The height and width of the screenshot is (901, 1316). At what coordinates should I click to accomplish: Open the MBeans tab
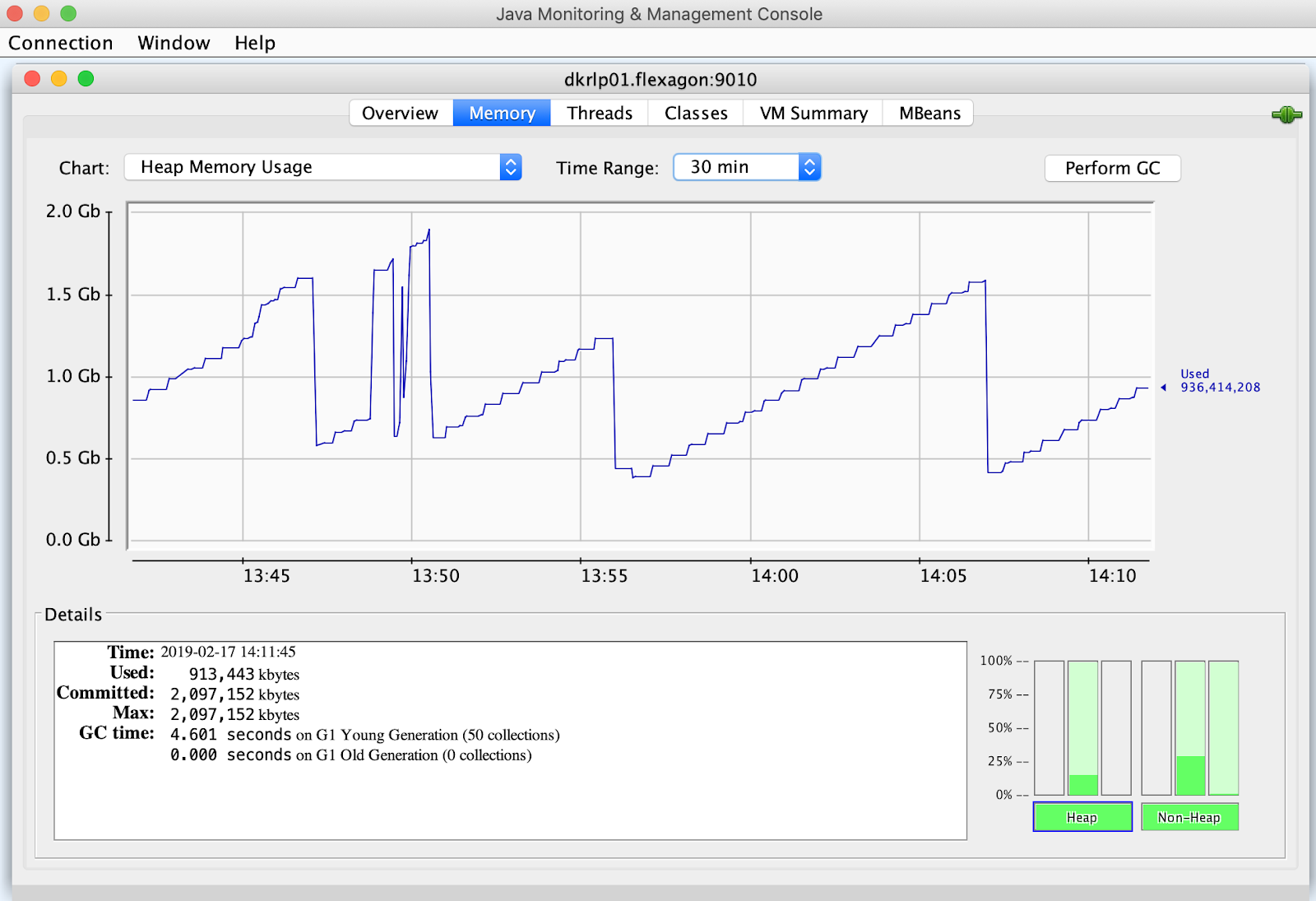pos(929,114)
